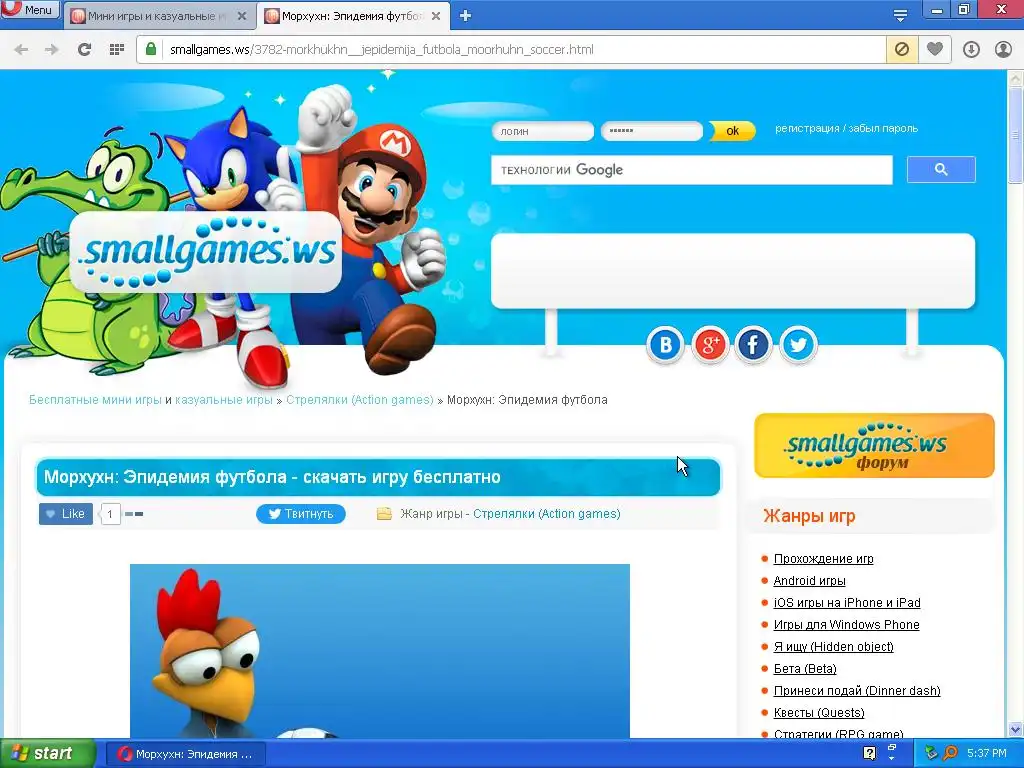This screenshot has width=1024, height=768.
Task: Go forward with the forward arrow
Action: pyautogui.click(x=52, y=50)
